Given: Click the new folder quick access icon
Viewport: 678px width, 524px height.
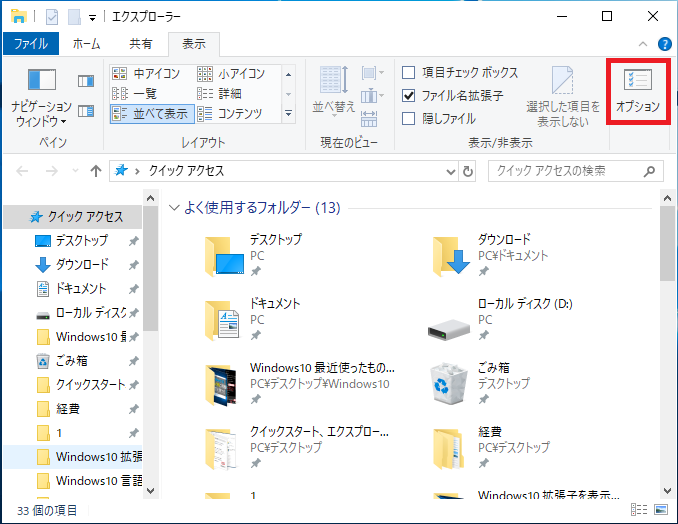Looking at the screenshot, I should 74,17.
